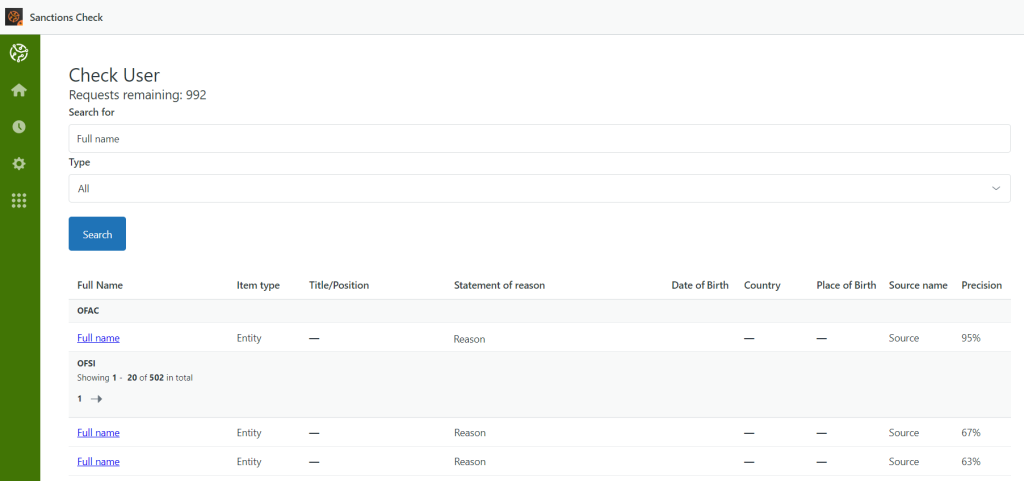
Task: Open the apps grid icon in the sidebar
Action: (19, 201)
